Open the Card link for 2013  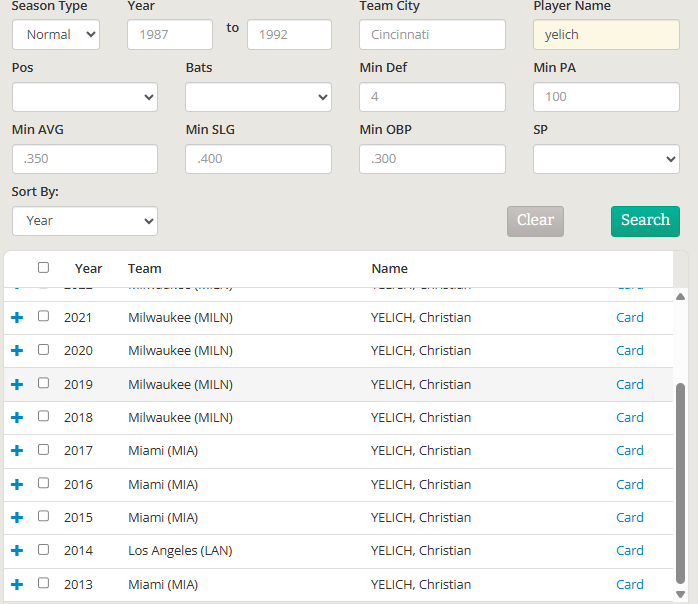click(x=629, y=584)
